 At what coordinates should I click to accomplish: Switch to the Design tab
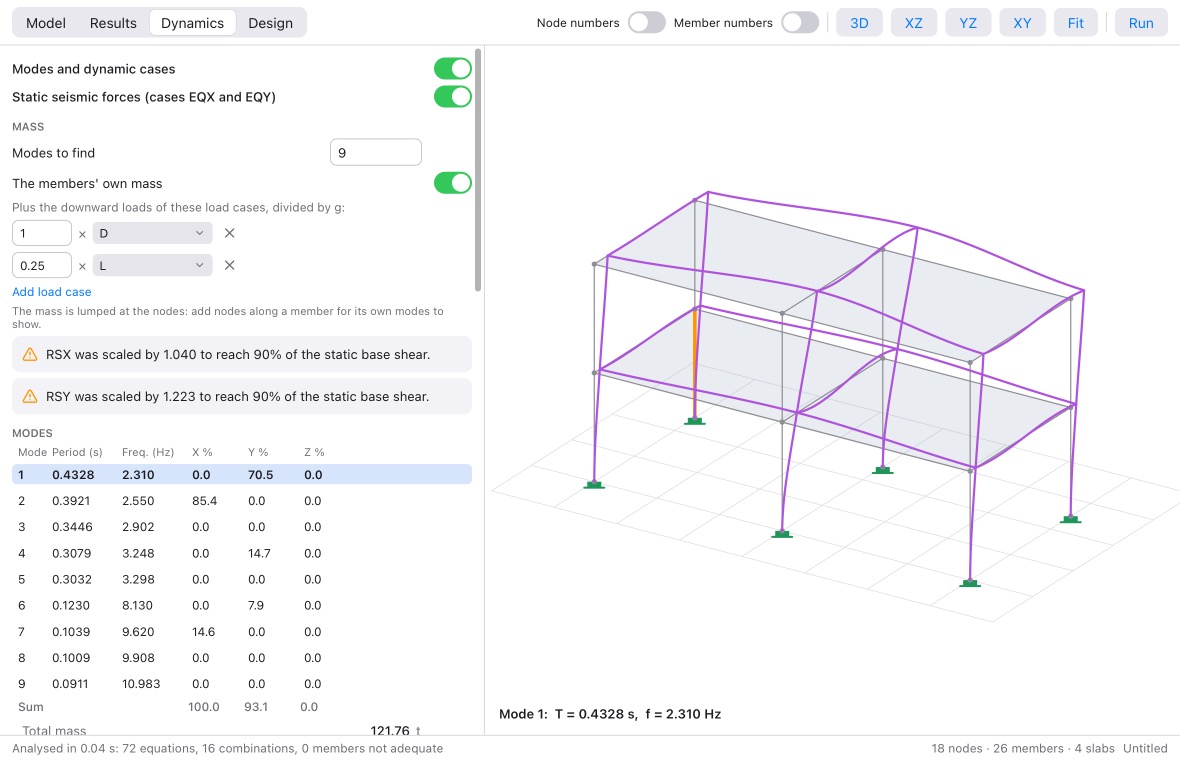tap(270, 23)
